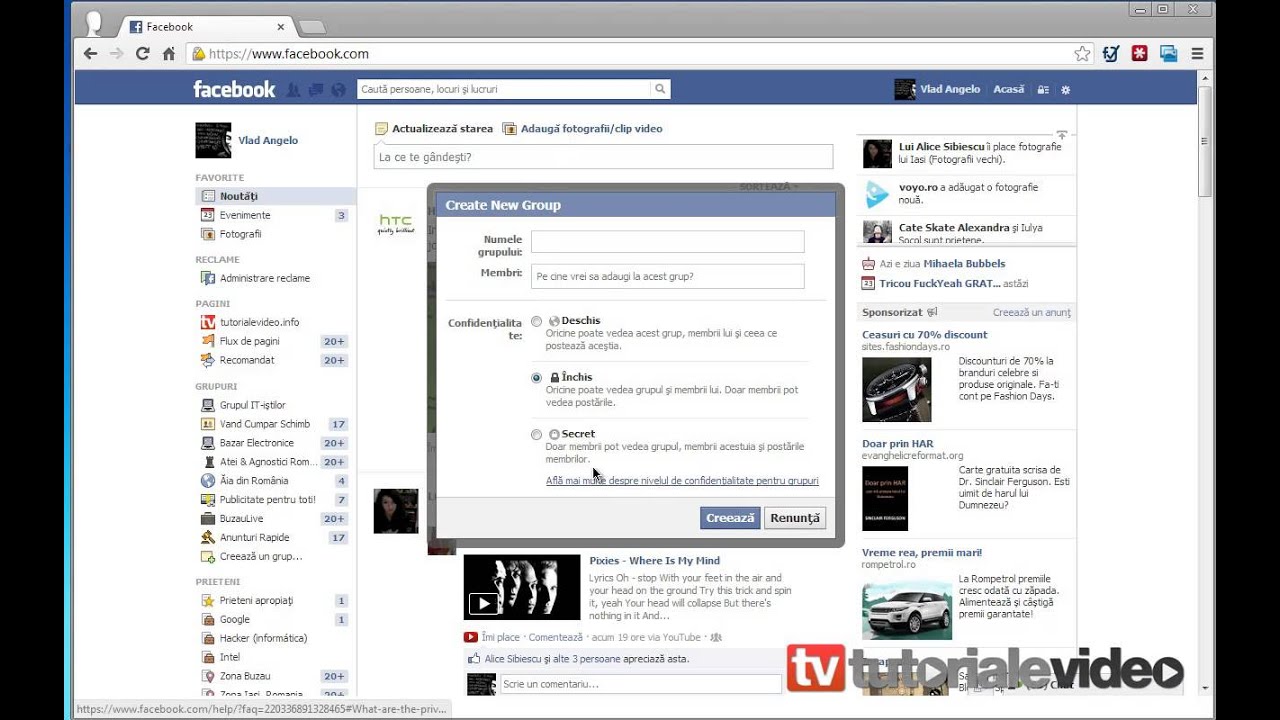This screenshot has height=720, width=1280.
Task: Click the Facebook browser tab
Action: click(x=205, y=27)
